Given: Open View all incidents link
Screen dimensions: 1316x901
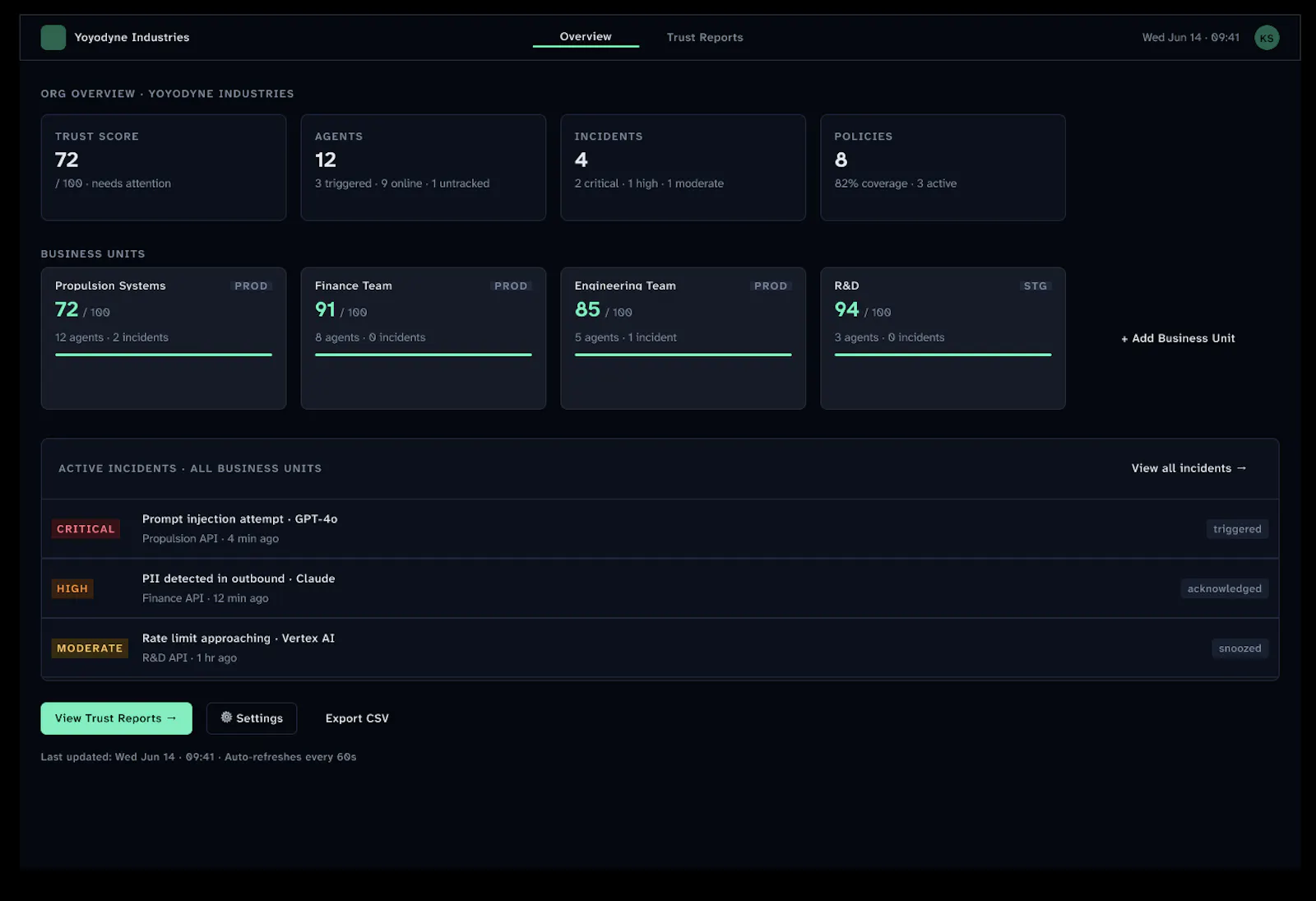Looking at the screenshot, I should (x=1189, y=468).
